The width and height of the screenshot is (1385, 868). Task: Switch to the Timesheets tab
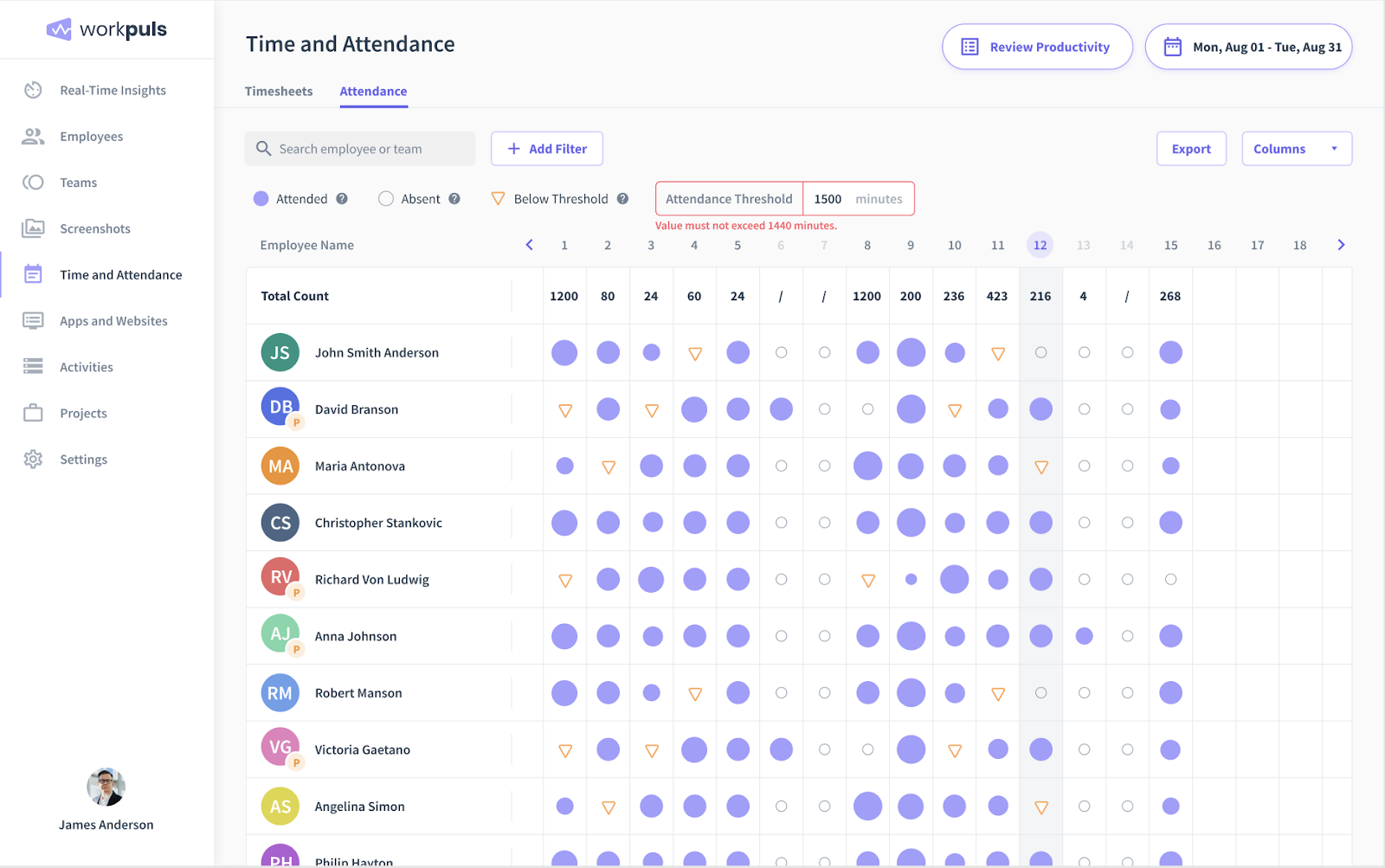(x=278, y=91)
